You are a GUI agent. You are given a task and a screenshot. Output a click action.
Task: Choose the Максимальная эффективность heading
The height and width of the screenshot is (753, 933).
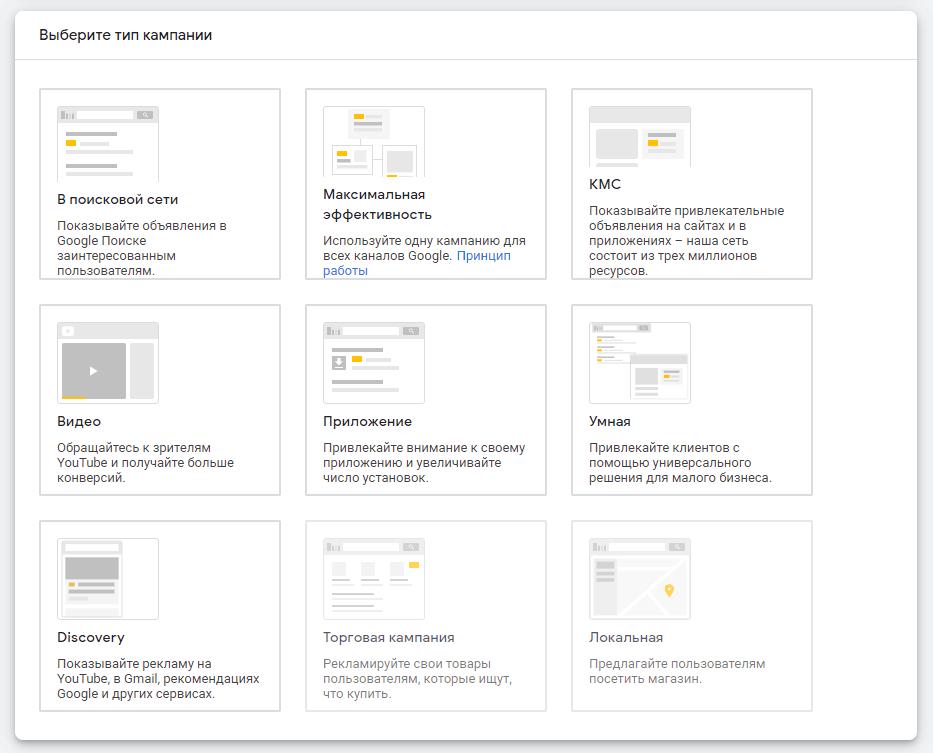click(377, 204)
